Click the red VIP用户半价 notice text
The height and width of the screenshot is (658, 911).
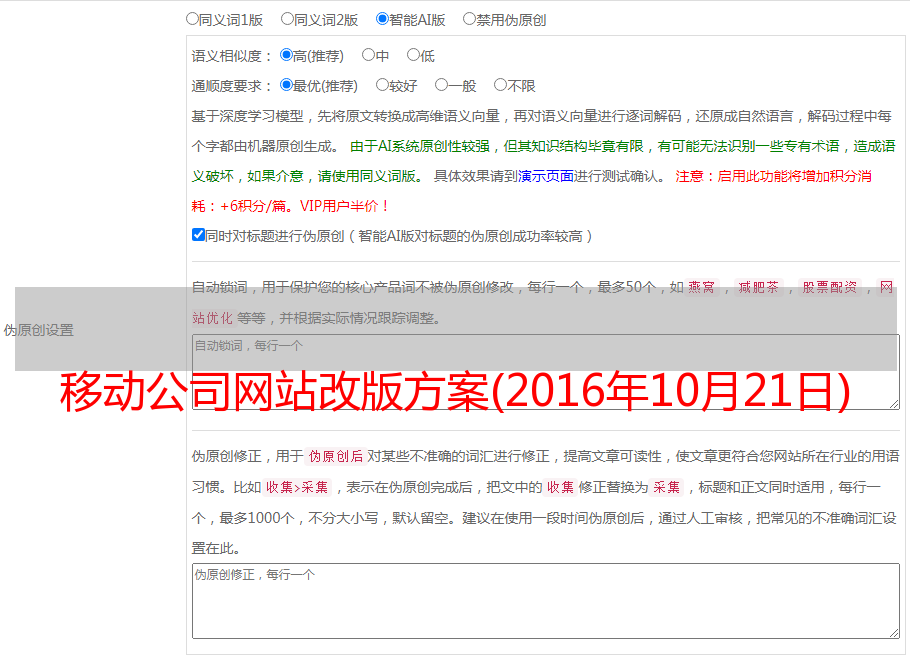pos(344,206)
